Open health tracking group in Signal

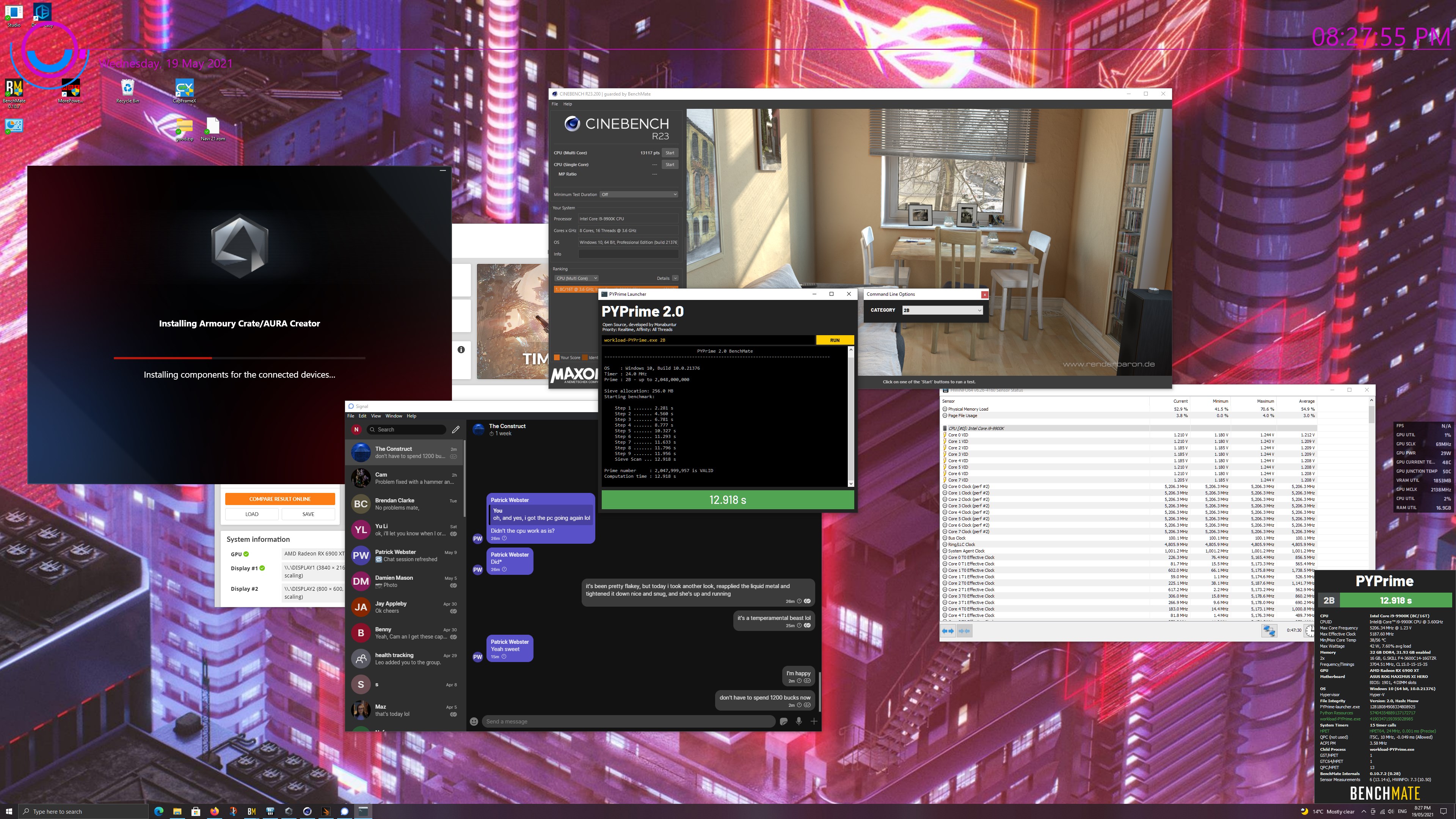pos(405,659)
